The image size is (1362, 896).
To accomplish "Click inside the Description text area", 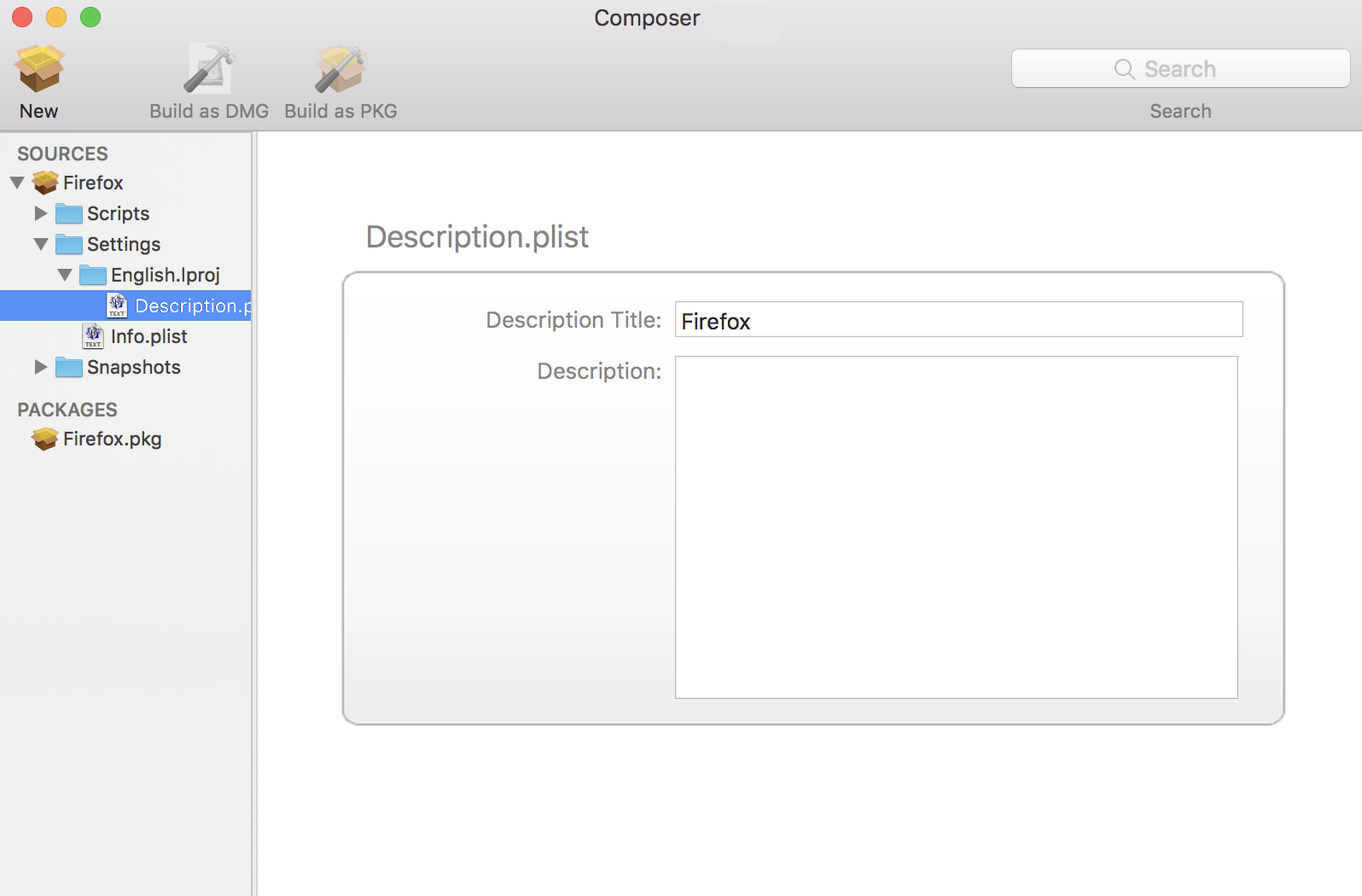I will click(956, 527).
